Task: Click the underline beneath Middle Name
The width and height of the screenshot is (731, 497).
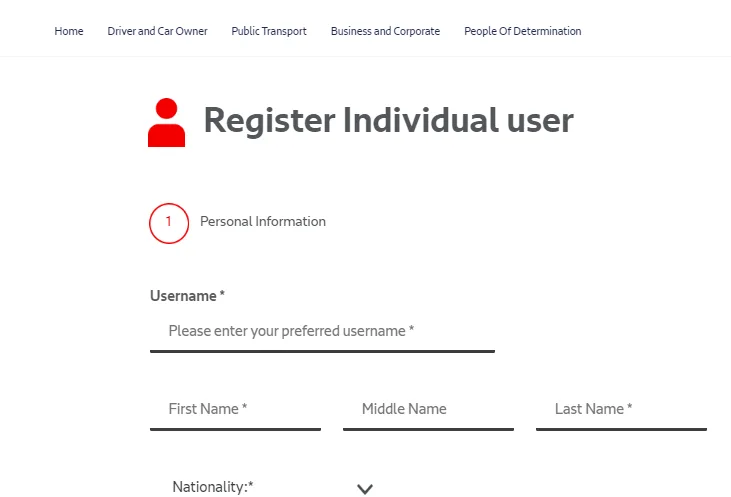Action: click(428, 429)
